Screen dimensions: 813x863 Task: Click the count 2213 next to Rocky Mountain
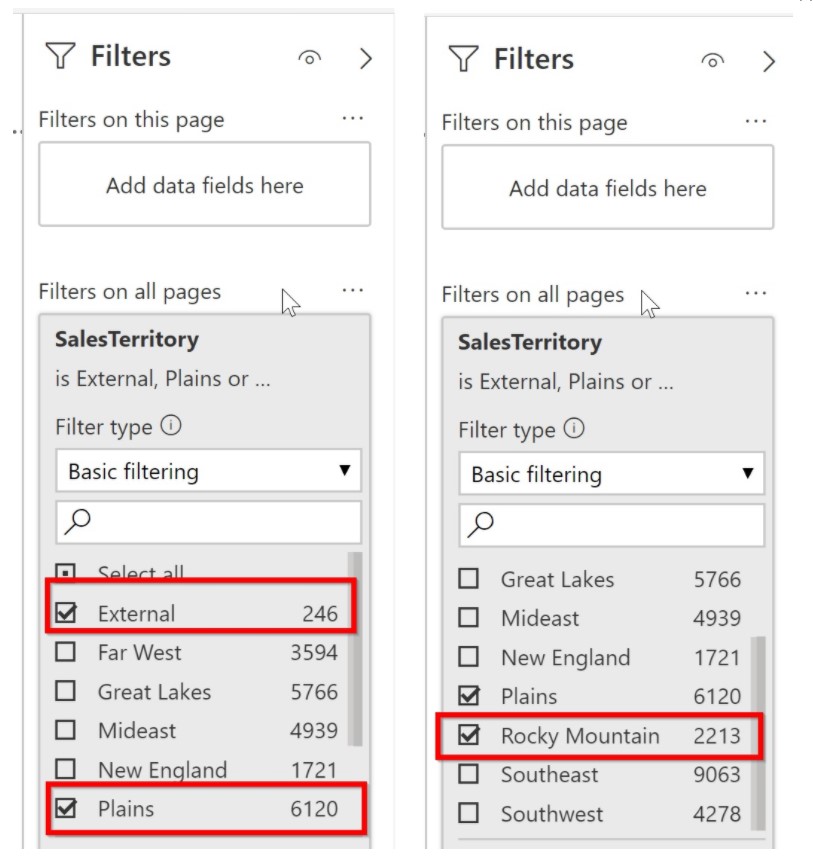pyautogui.click(x=717, y=735)
